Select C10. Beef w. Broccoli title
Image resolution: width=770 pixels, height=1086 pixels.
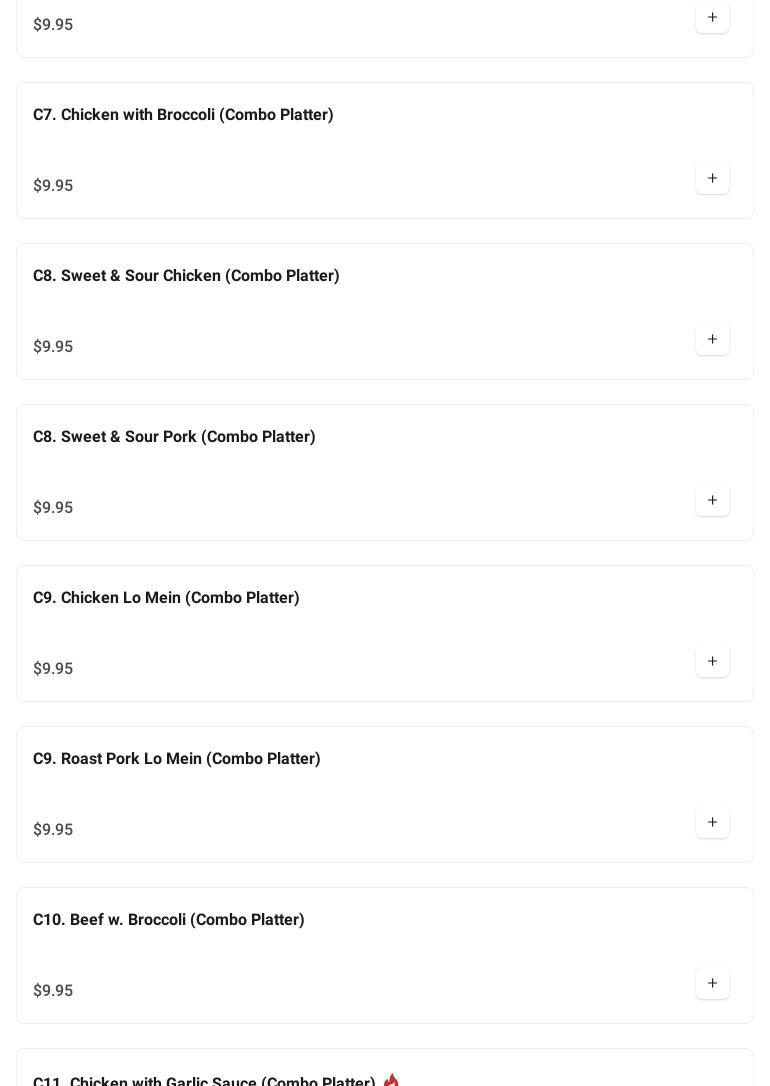coord(169,920)
